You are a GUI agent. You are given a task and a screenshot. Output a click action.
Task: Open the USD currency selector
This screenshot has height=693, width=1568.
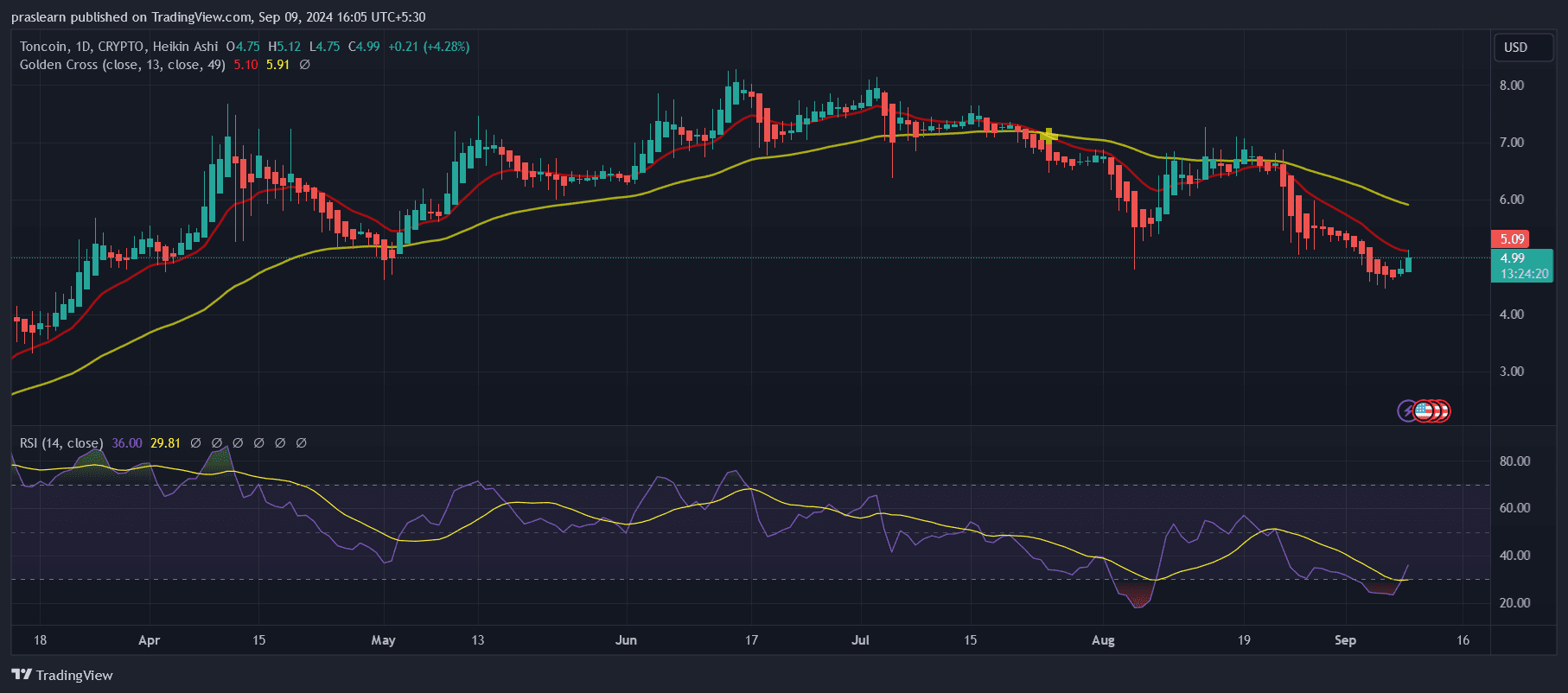(x=1524, y=48)
